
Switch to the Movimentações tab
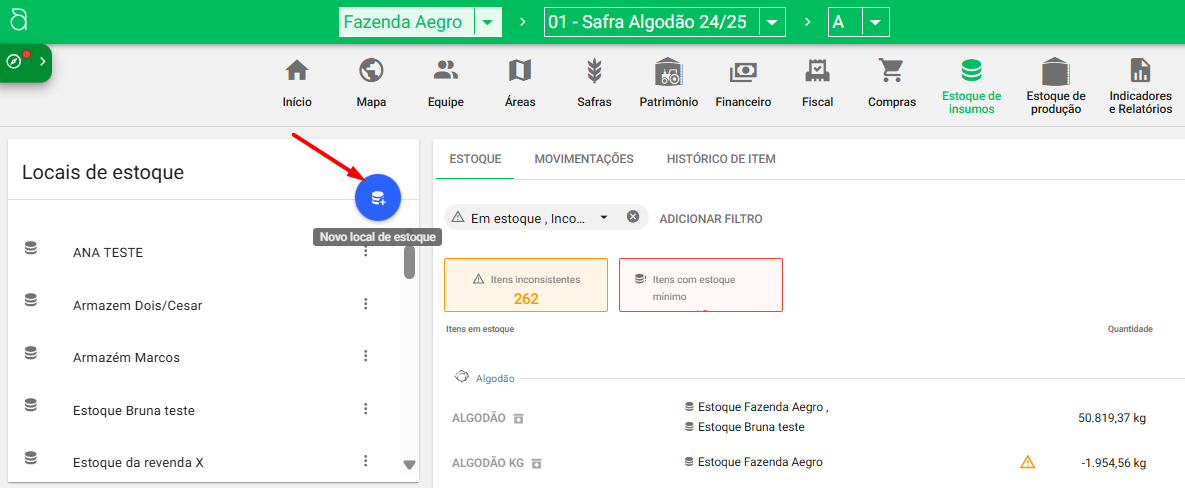pos(584,159)
